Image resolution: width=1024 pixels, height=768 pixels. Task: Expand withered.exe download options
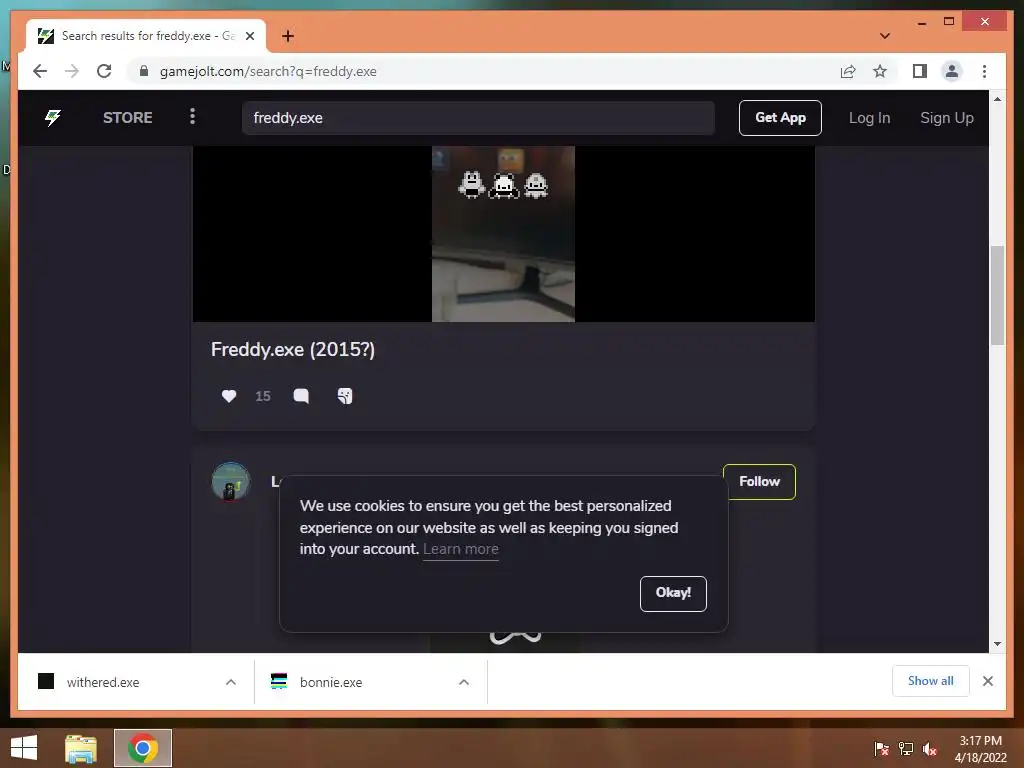pos(231,682)
